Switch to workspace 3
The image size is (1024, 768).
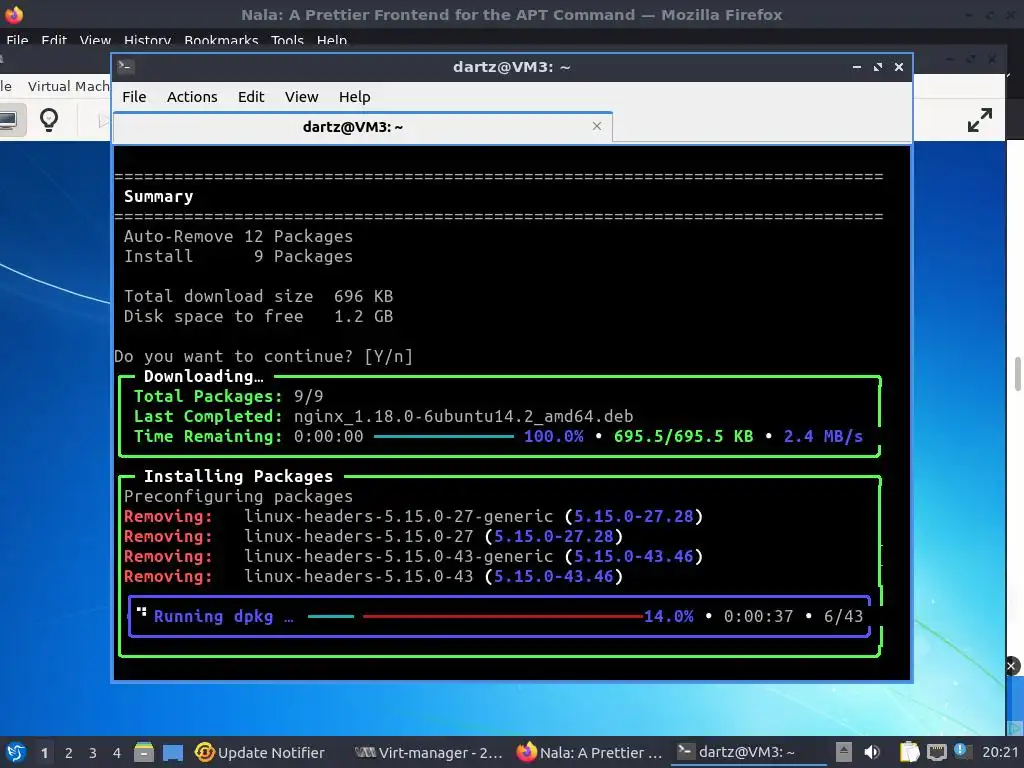click(x=93, y=753)
